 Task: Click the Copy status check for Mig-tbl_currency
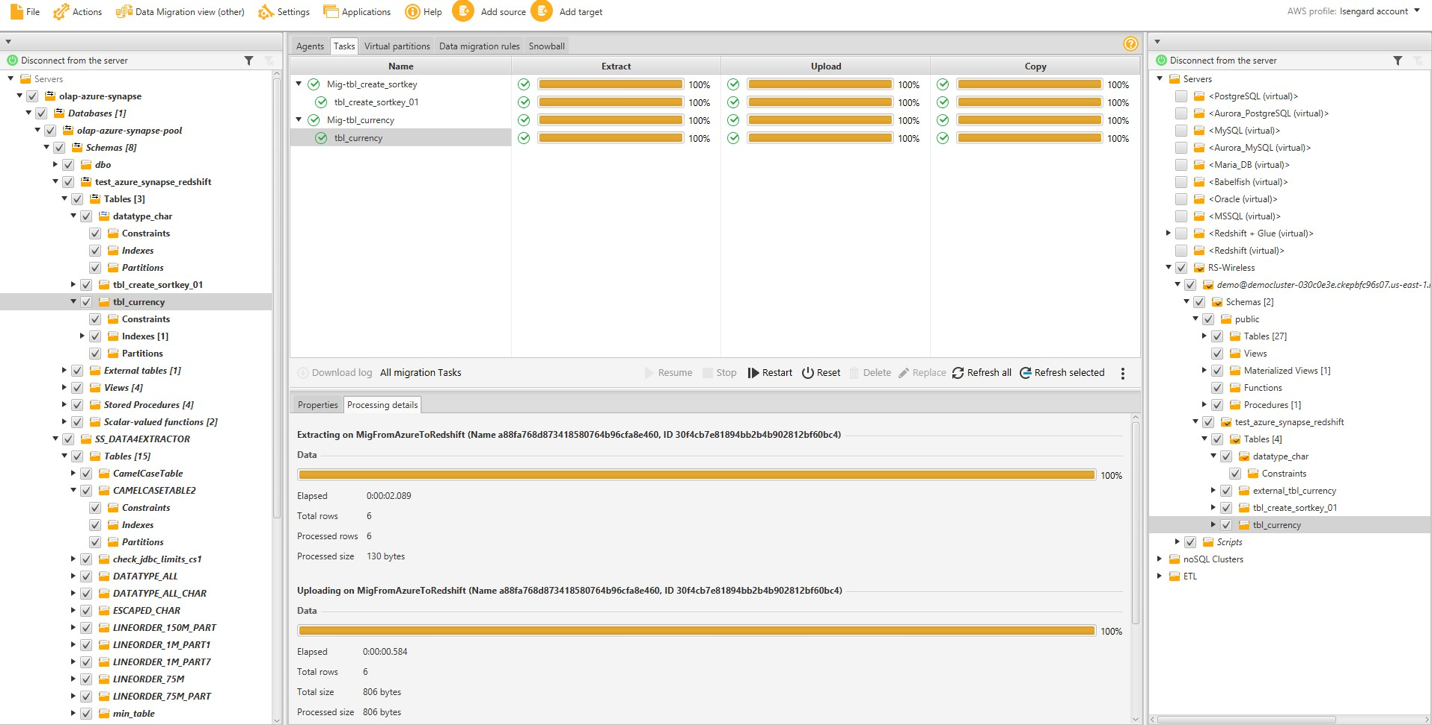coord(943,120)
